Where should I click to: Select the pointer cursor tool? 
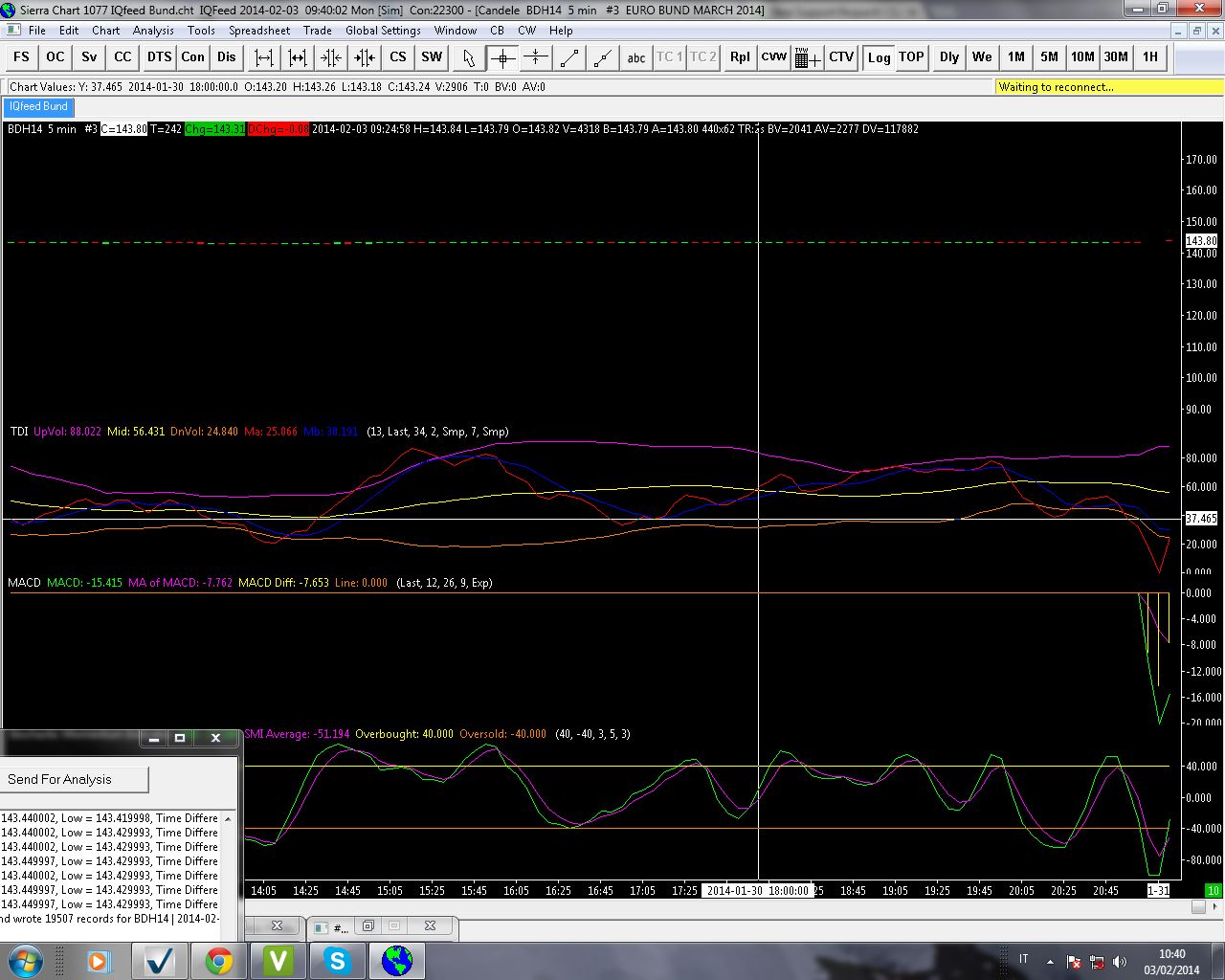coord(468,57)
